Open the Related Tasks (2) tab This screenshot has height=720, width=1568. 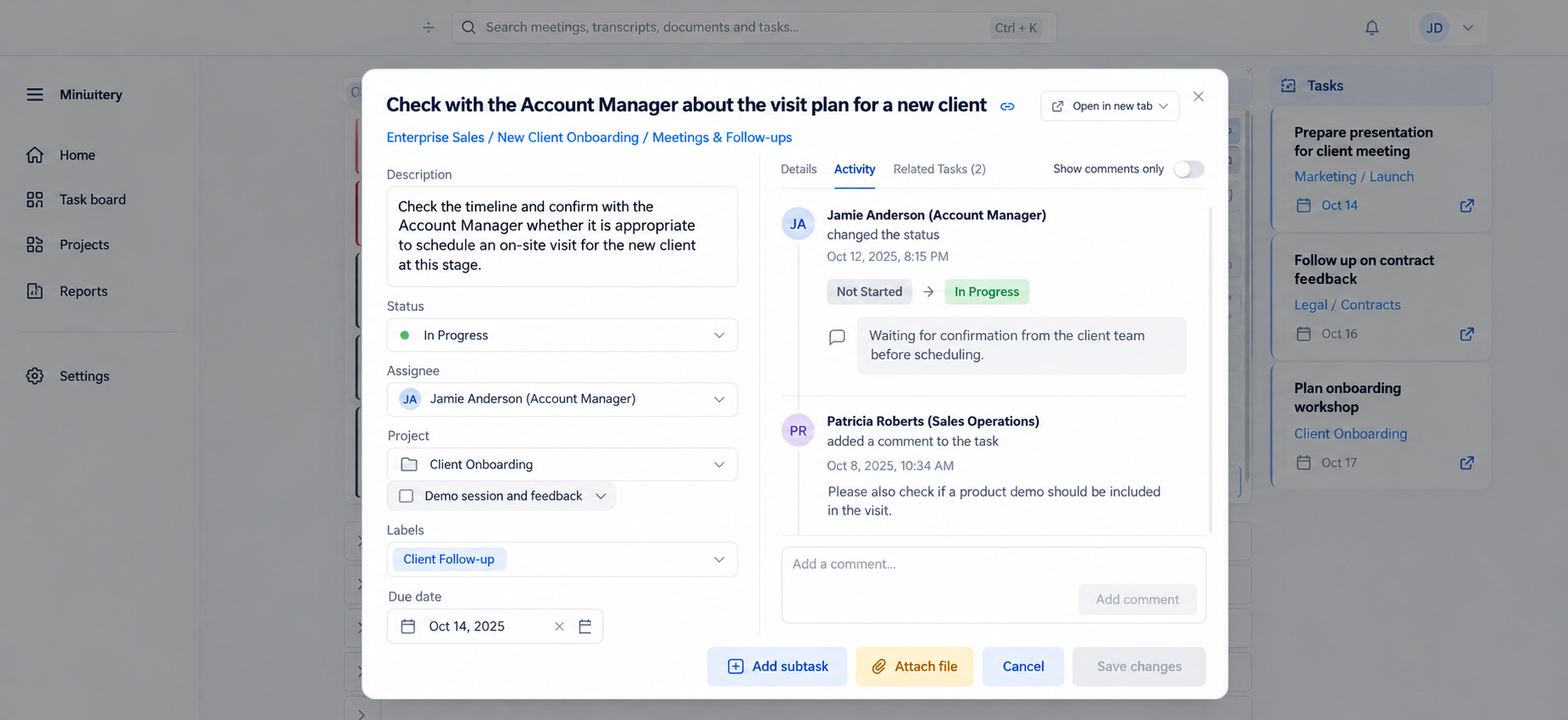939,169
